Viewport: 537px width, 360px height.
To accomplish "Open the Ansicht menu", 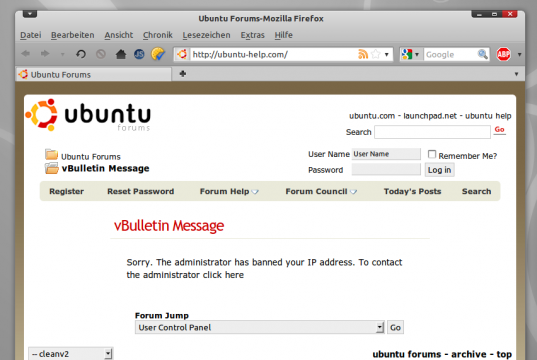I will coord(118,35).
